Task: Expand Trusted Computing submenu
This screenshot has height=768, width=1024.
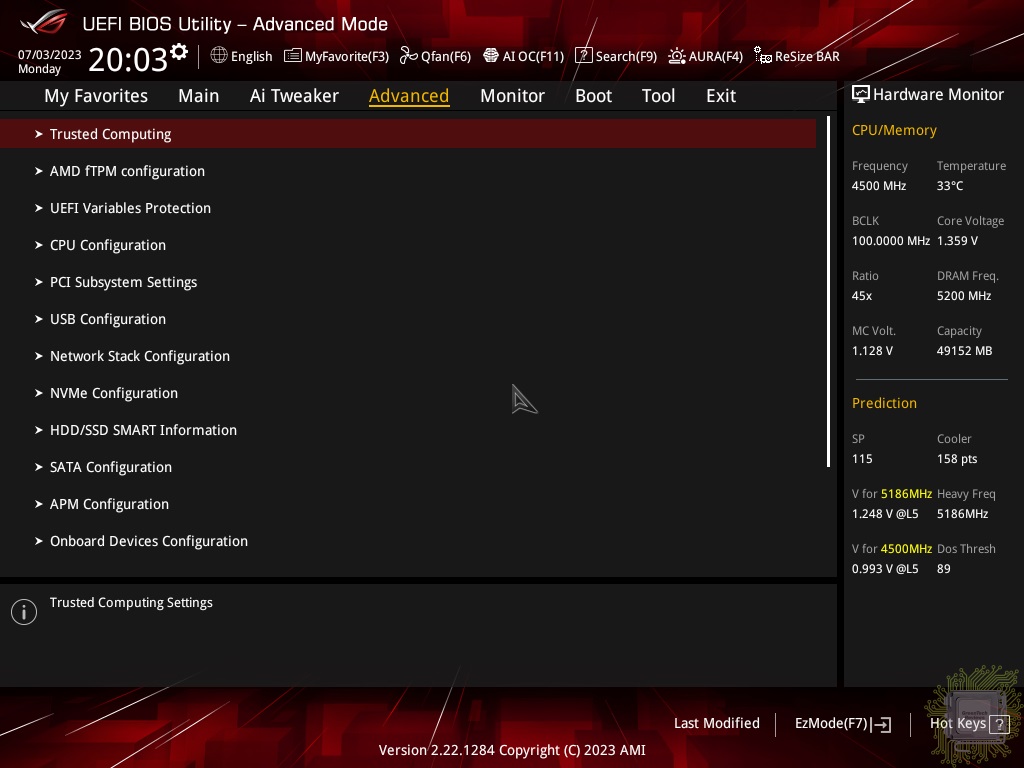Action: (110, 134)
